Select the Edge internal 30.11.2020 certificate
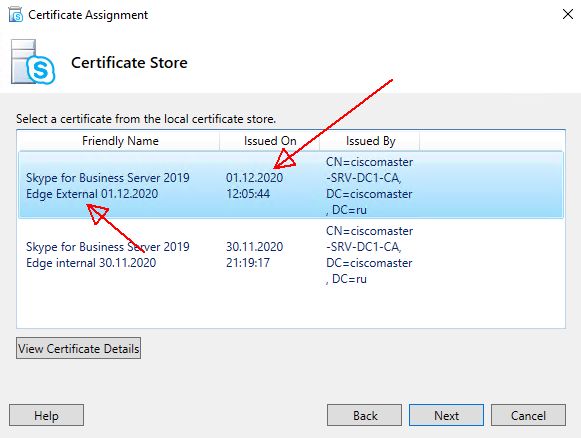Screen dimensions: 581x438 [x=291, y=255]
